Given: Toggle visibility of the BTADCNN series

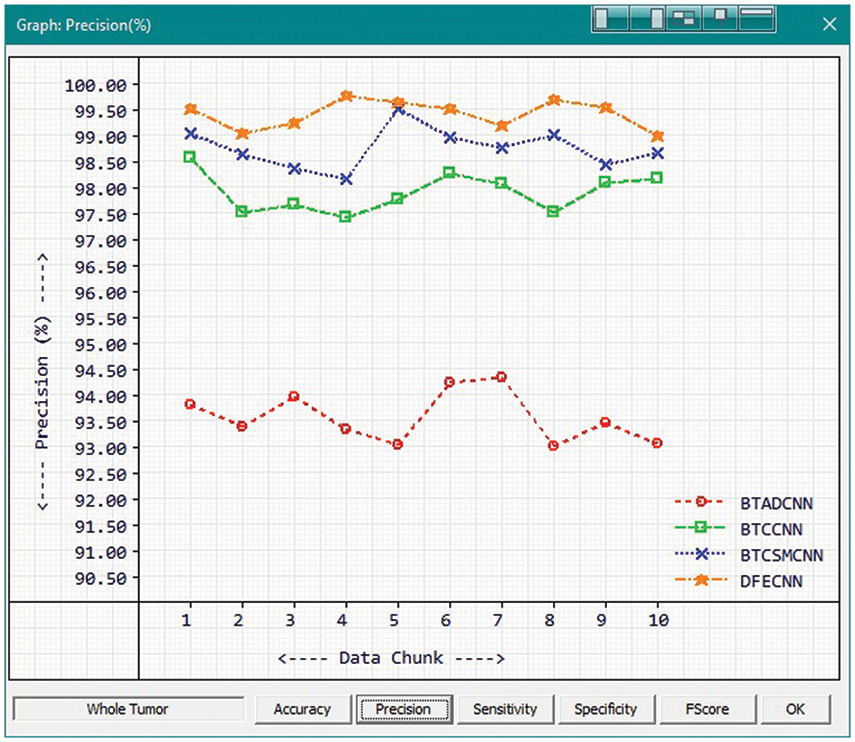Looking at the screenshot, I should pos(776,503).
